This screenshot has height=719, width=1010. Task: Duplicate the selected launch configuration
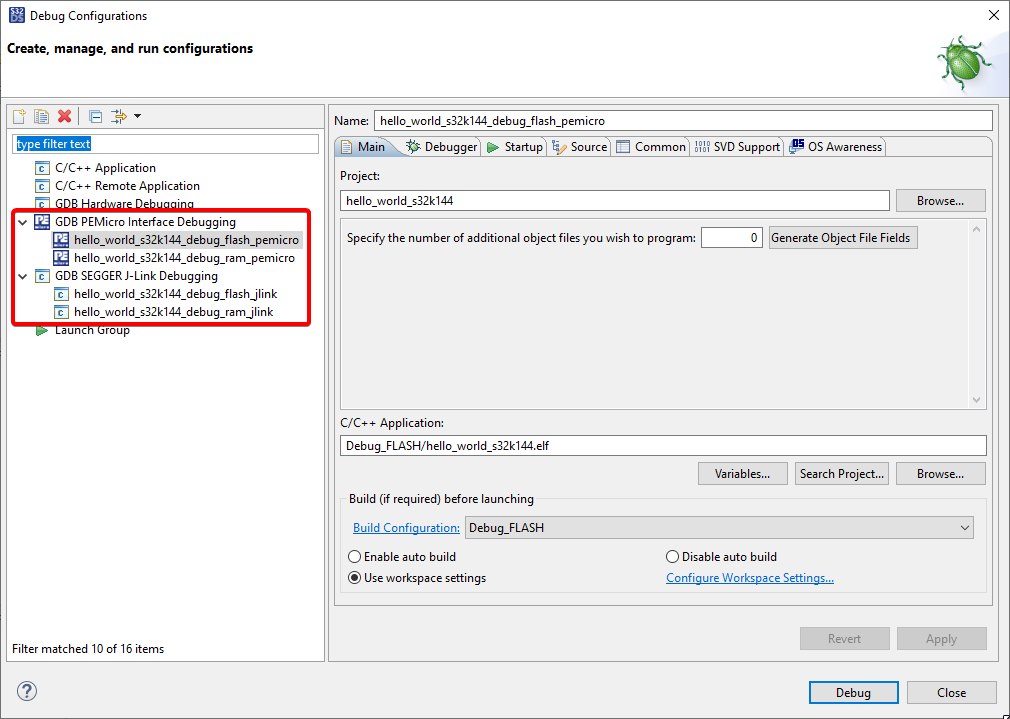click(x=41, y=116)
